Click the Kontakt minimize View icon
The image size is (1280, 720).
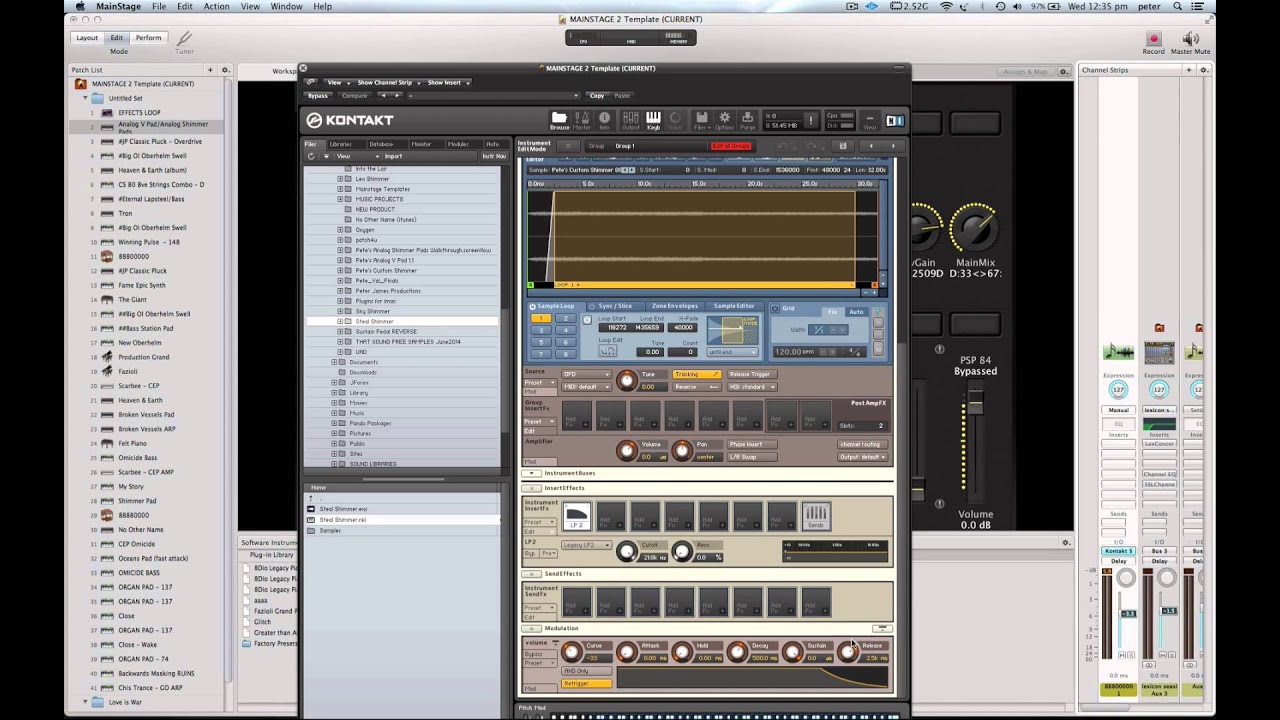click(869, 120)
